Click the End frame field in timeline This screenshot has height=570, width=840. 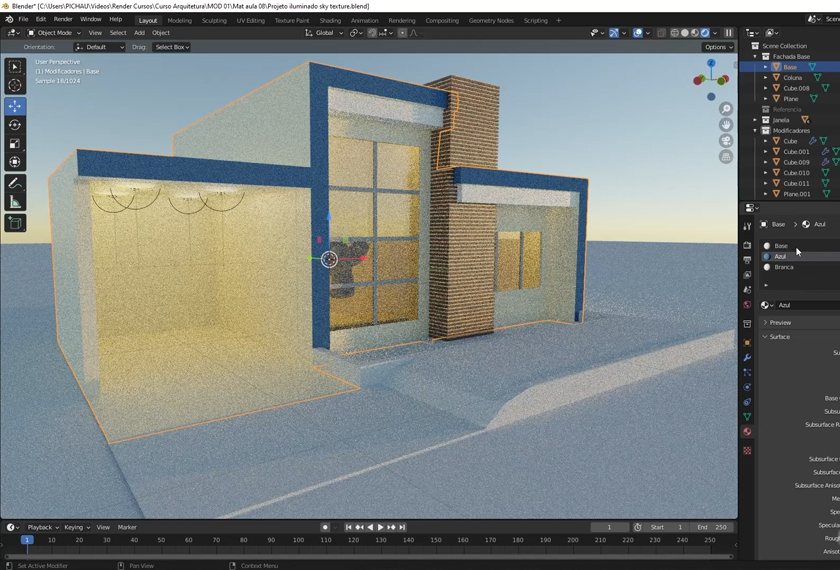[x=713, y=527]
